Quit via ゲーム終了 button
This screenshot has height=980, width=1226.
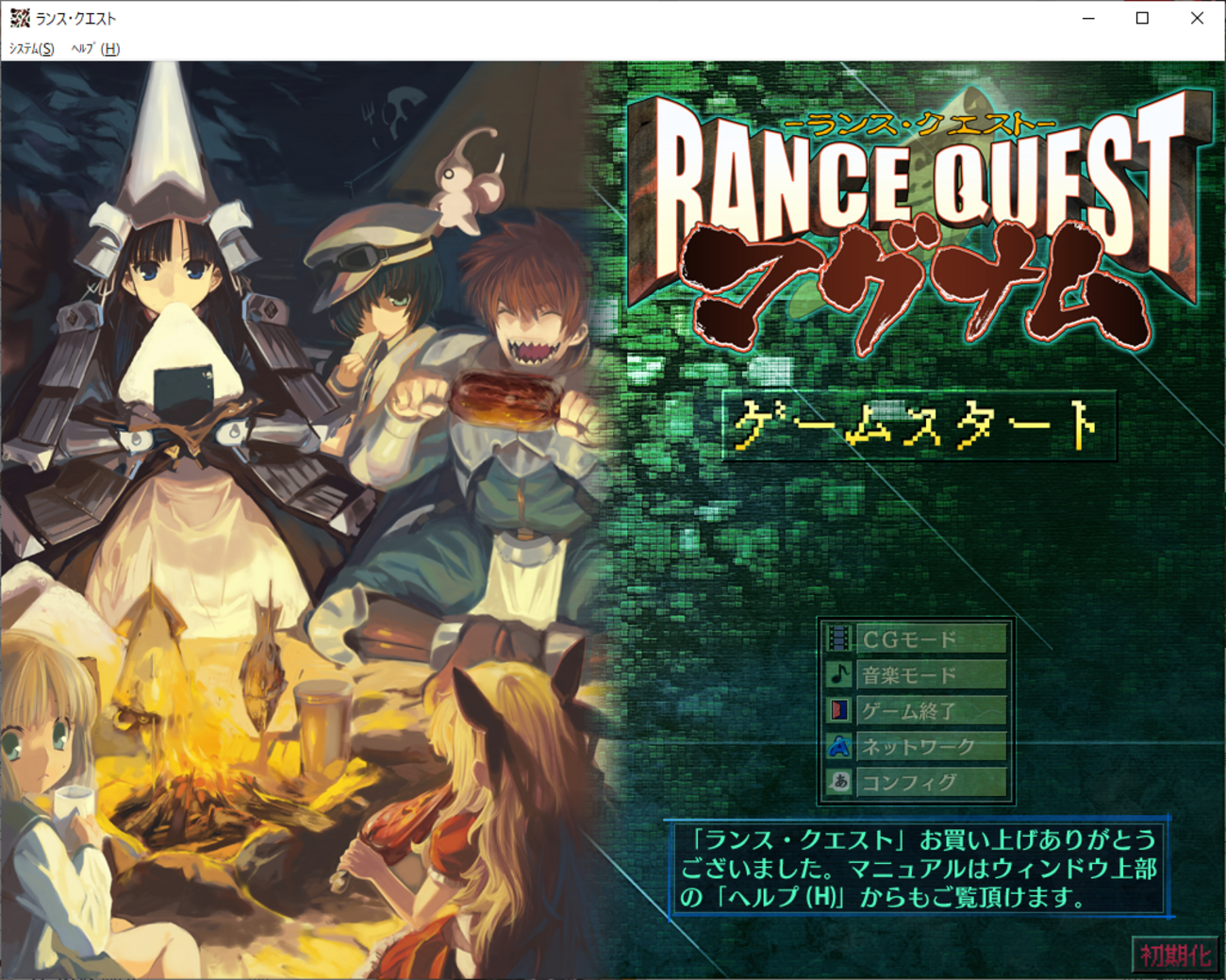coord(931,710)
